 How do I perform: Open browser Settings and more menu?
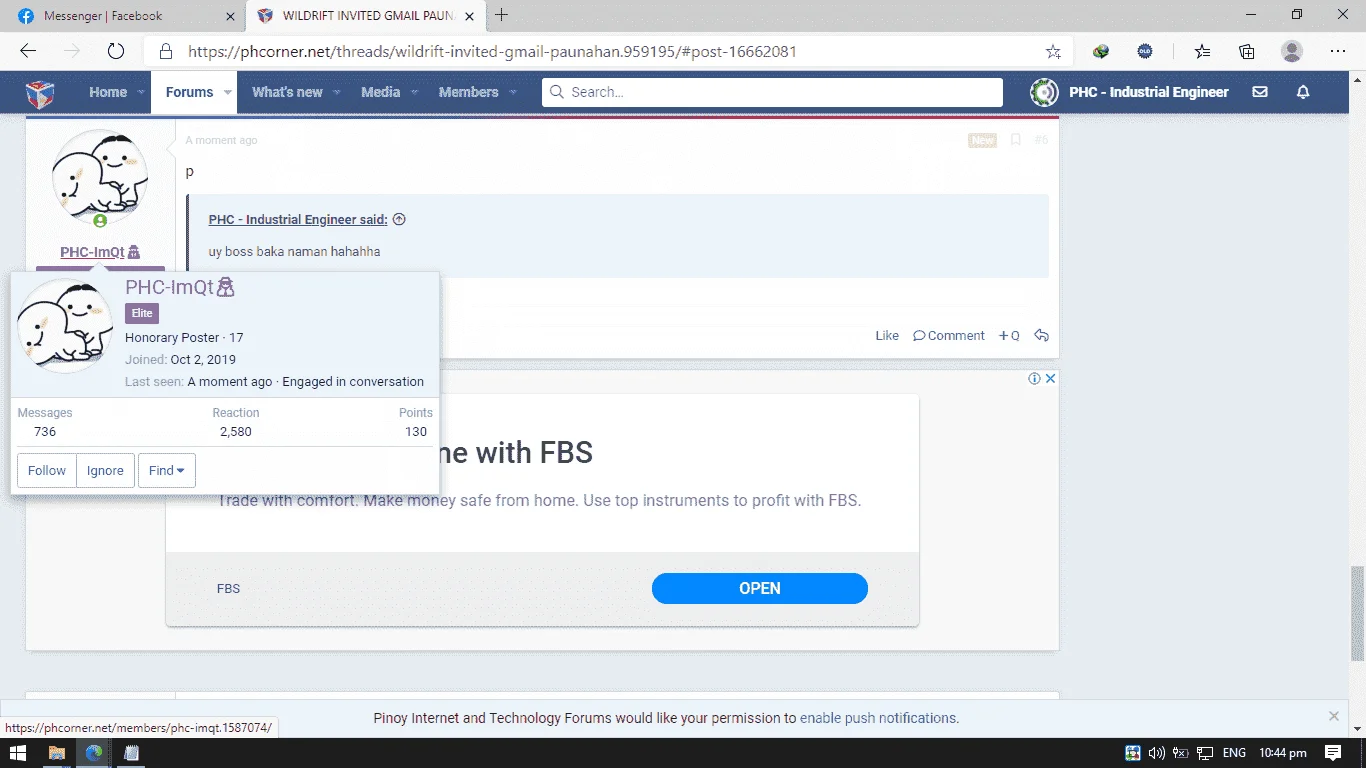click(1338, 51)
